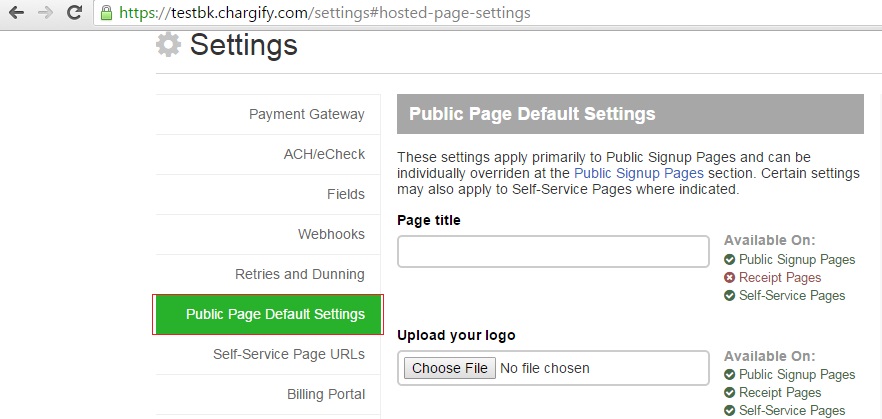Click the browser forward arrow
Image resolution: width=882 pixels, height=419 pixels.
point(46,12)
